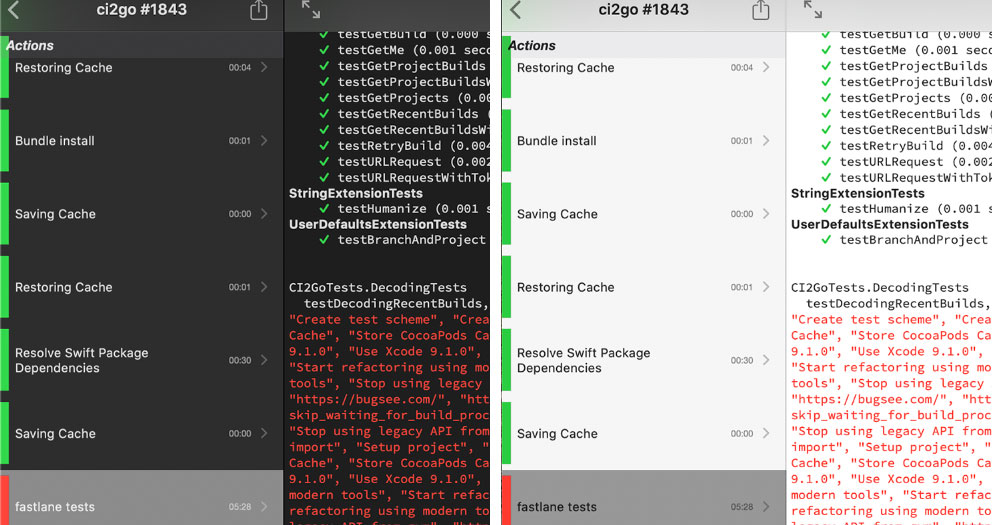
Task: Click the fullscreen arrows icon above the light log
Action: point(813,10)
